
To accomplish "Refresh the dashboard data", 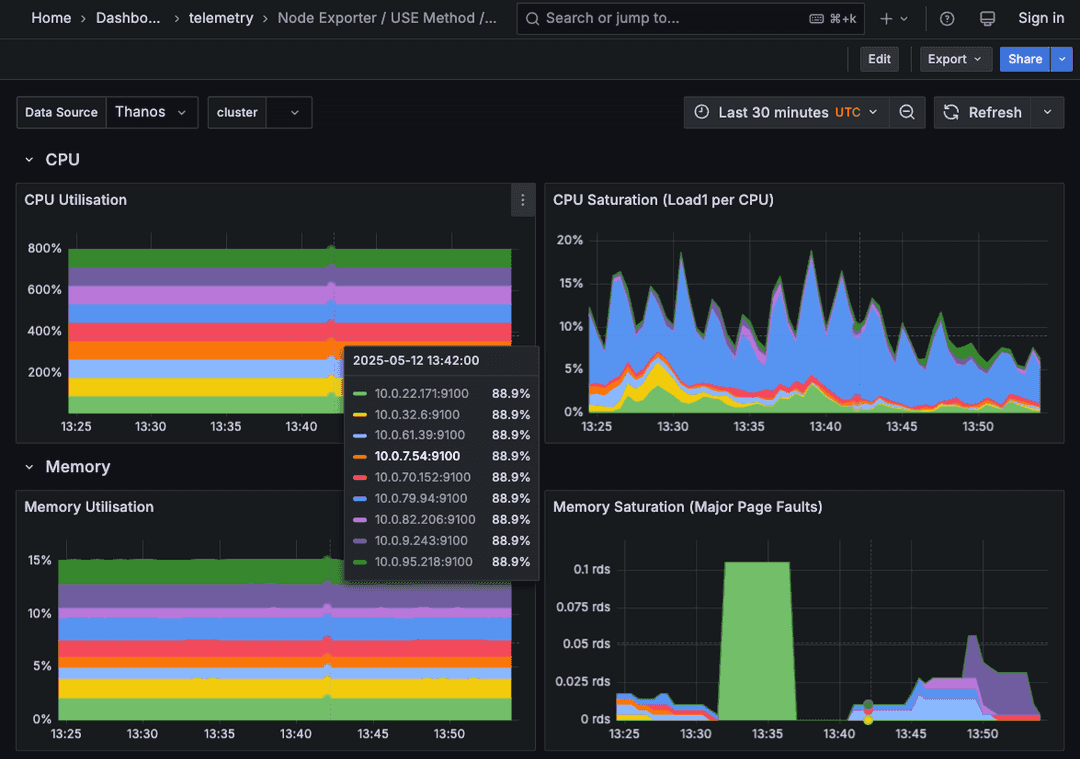I will tap(982, 112).
